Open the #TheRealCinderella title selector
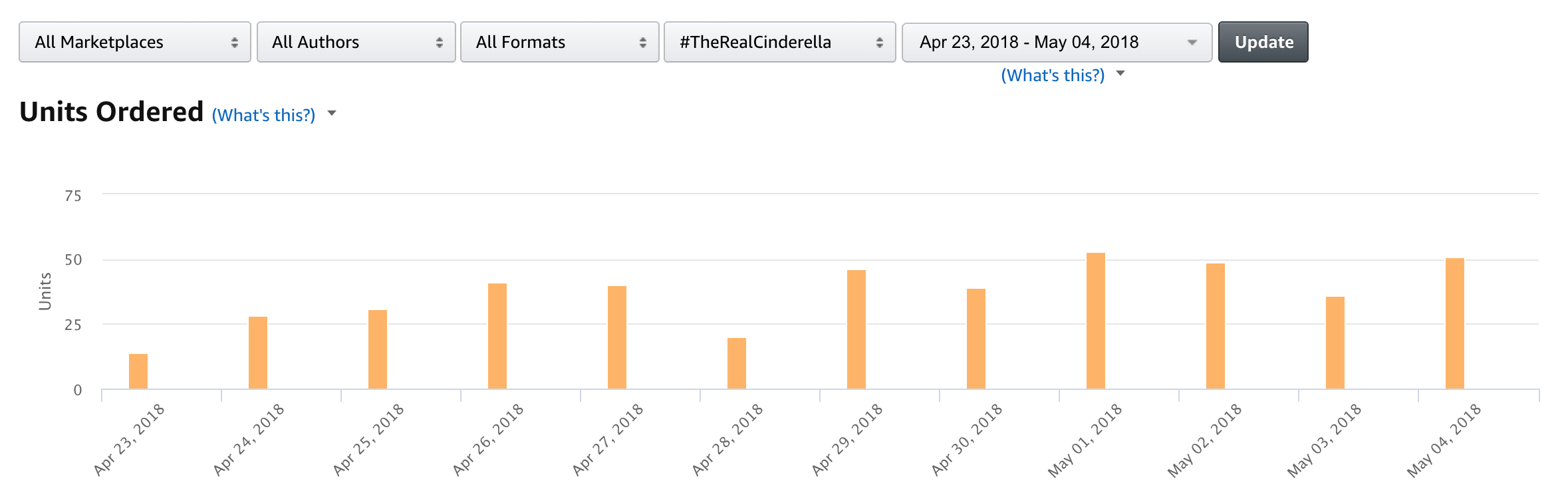Screen dimensions: 1568x503 click(780, 42)
